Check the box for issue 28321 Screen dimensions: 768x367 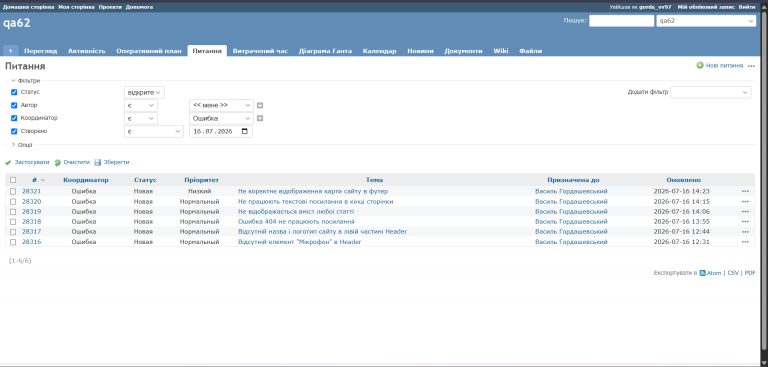pyautogui.click(x=13, y=191)
